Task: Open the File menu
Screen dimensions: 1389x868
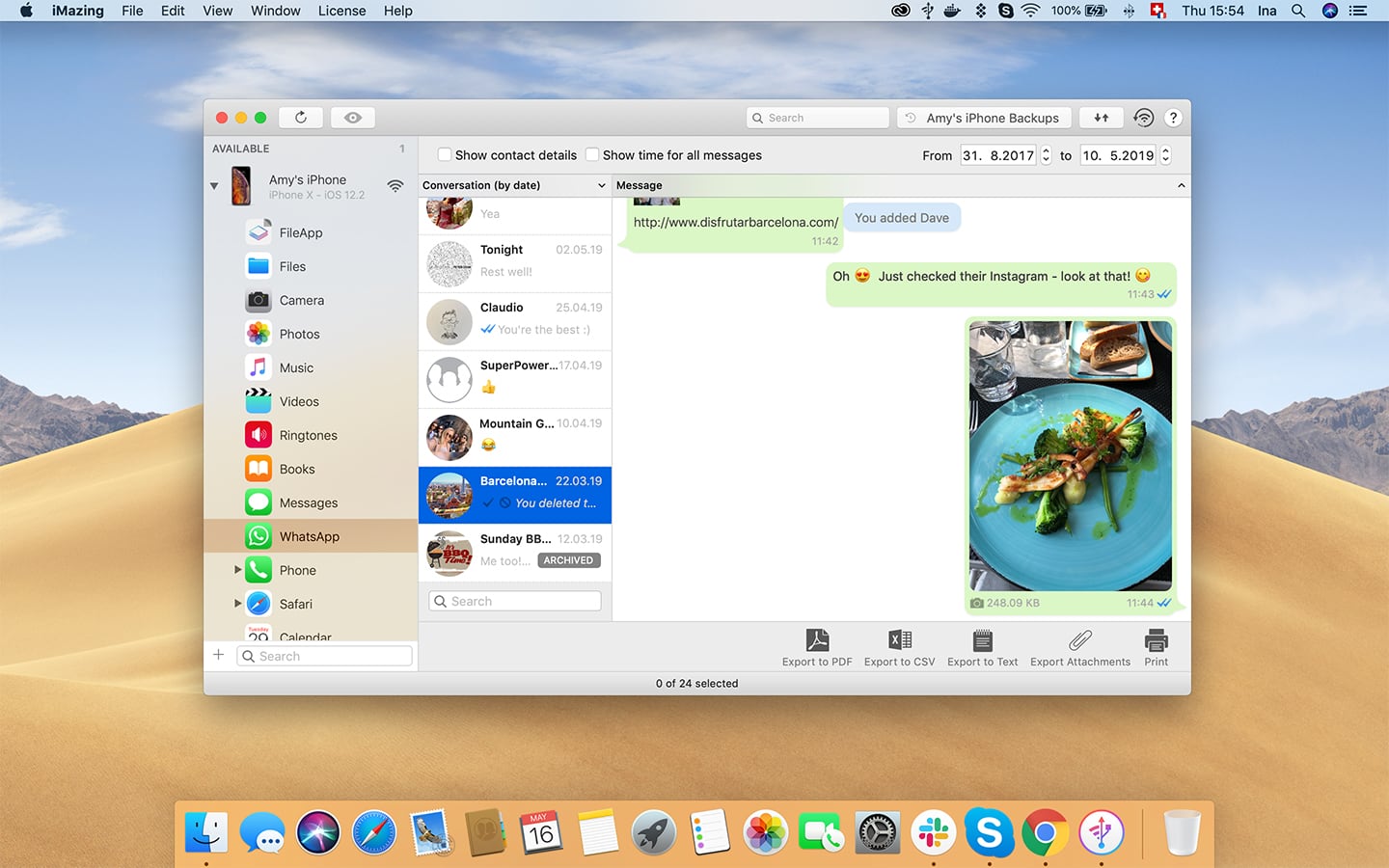Action: (x=132, y=11)
